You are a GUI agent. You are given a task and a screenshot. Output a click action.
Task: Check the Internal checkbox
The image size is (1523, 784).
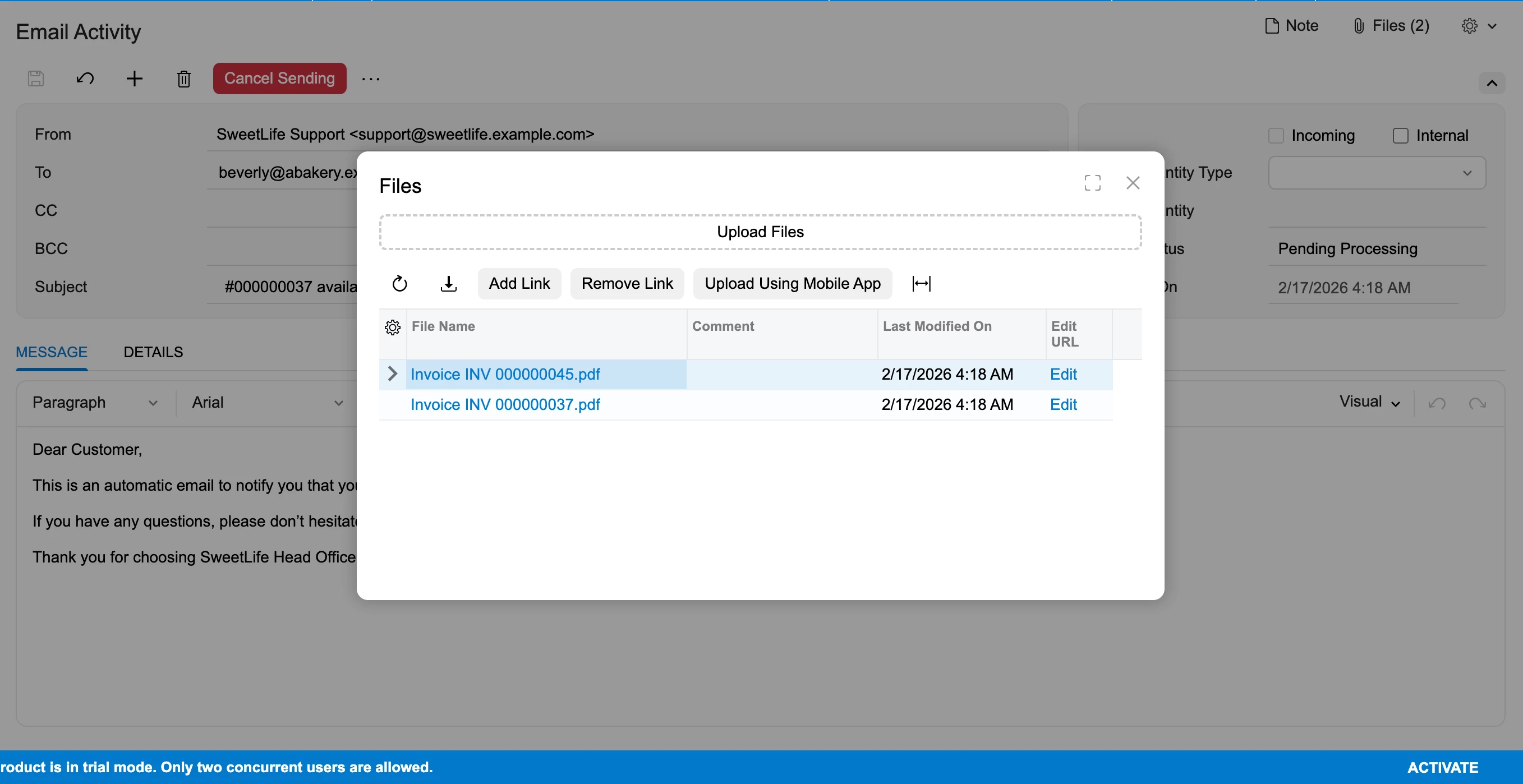tap(1400, 135)
